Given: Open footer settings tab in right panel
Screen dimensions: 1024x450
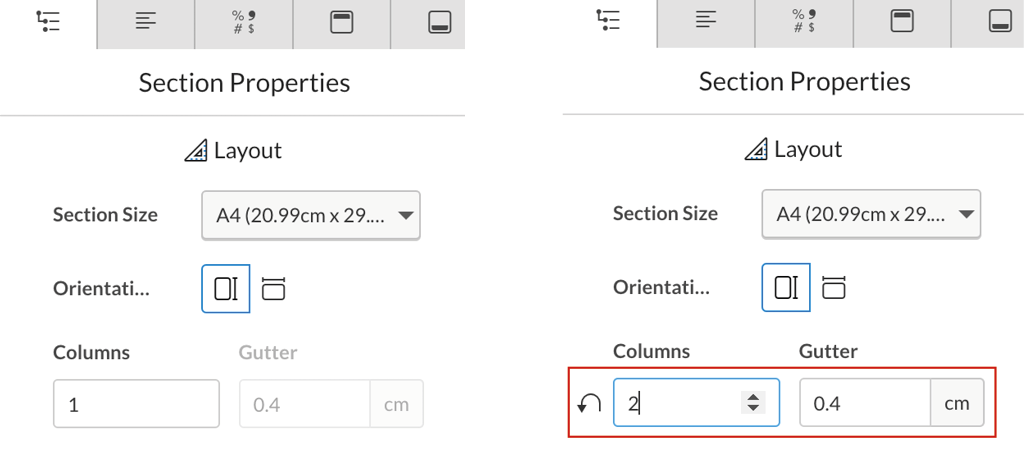Looking at the screenshot, I should click(x=988, y=24).
